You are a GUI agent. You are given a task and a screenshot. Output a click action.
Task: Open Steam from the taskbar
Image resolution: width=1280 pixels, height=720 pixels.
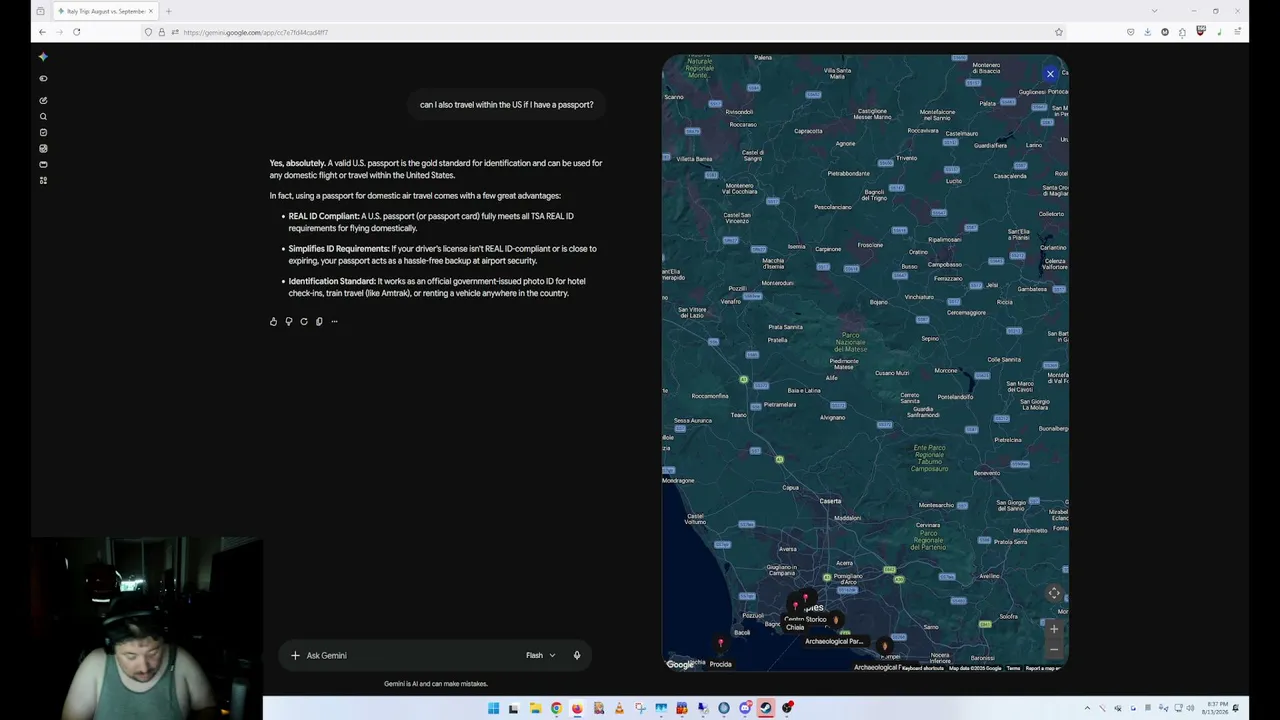click(x=766, y=708)
